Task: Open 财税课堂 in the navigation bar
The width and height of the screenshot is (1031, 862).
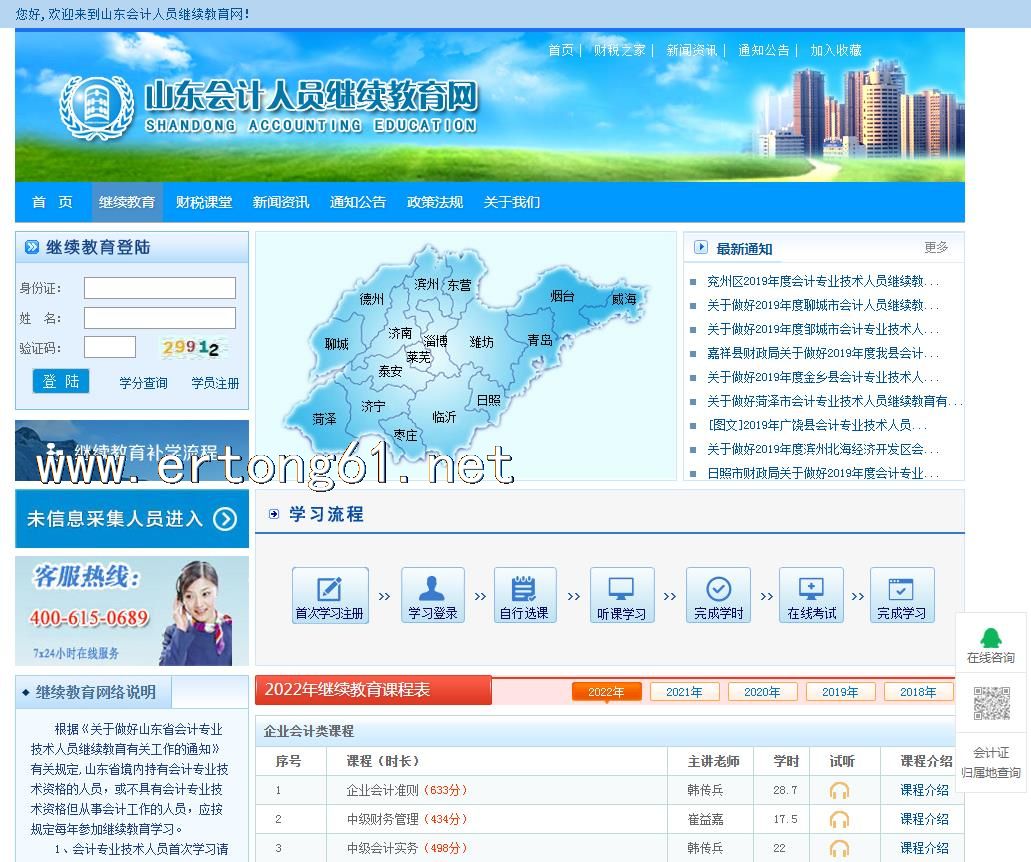Action: [x=204, y=202]
